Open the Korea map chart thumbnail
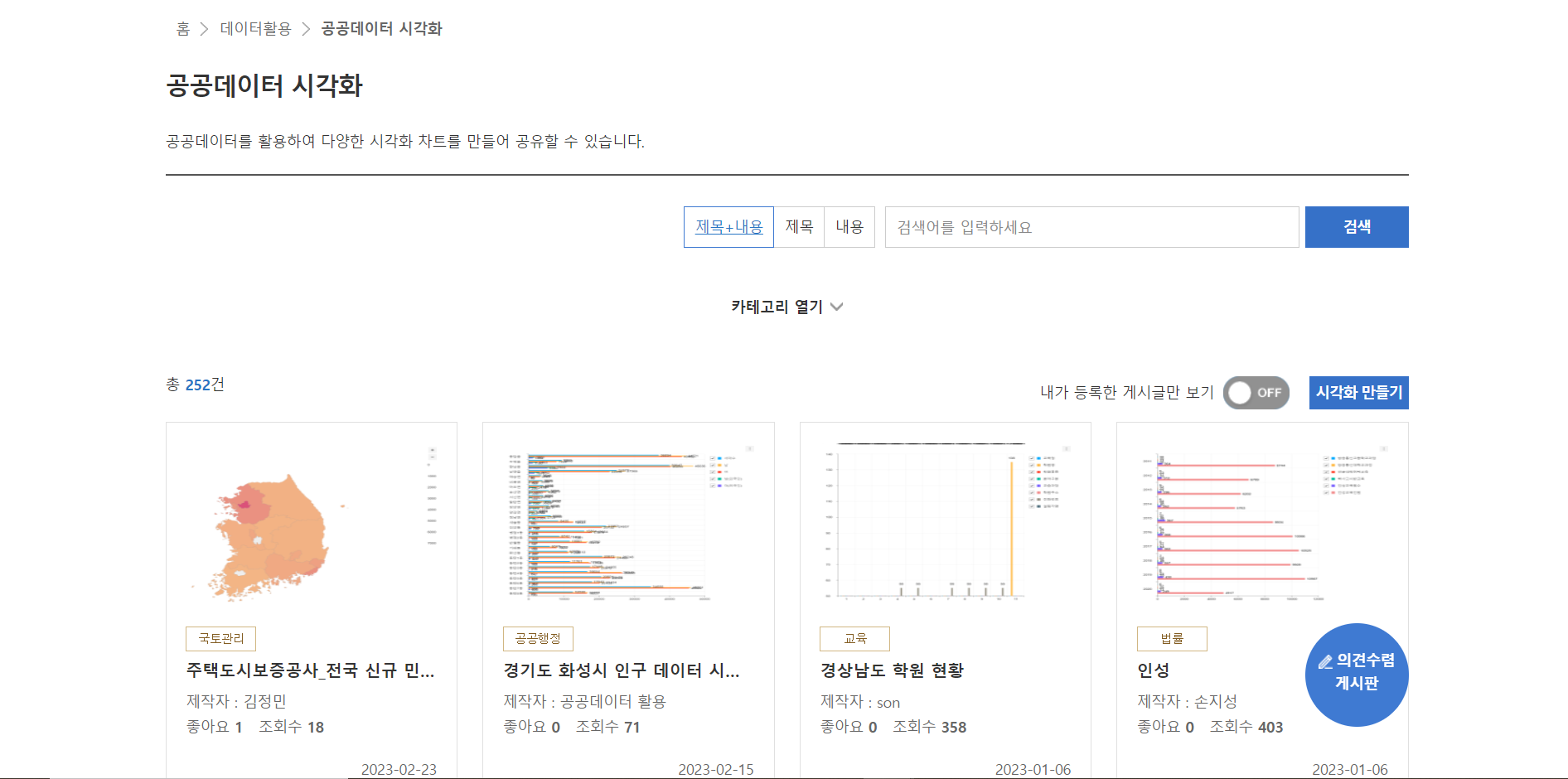 point(312,522)
